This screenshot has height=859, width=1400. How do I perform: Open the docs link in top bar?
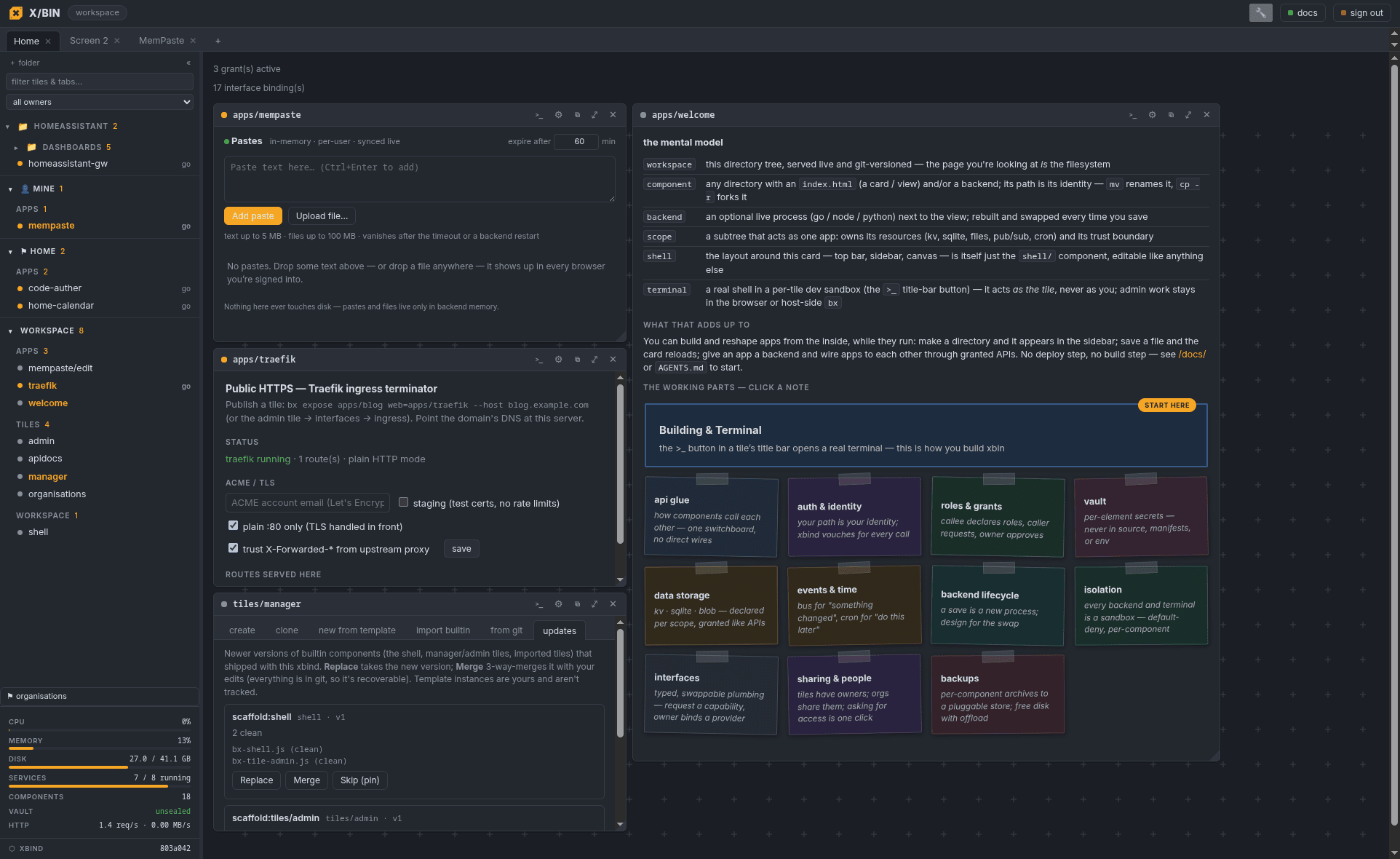tap(1302, 12)
